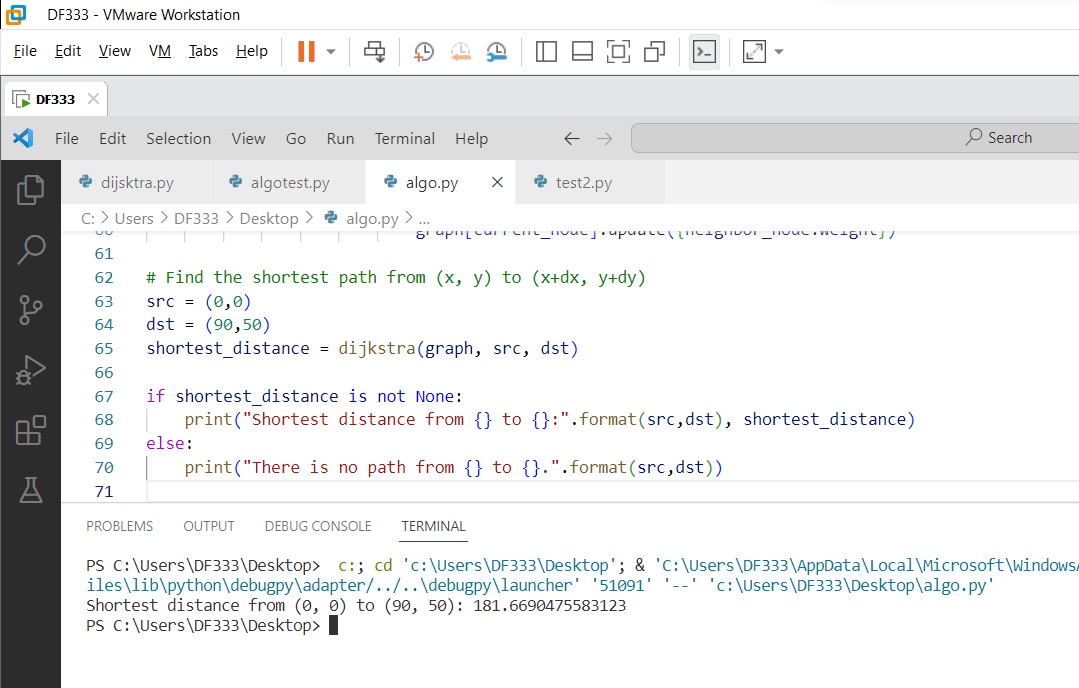Click VMware take snapshot icon
This screenshot has width=1079, height=688.
424,52
